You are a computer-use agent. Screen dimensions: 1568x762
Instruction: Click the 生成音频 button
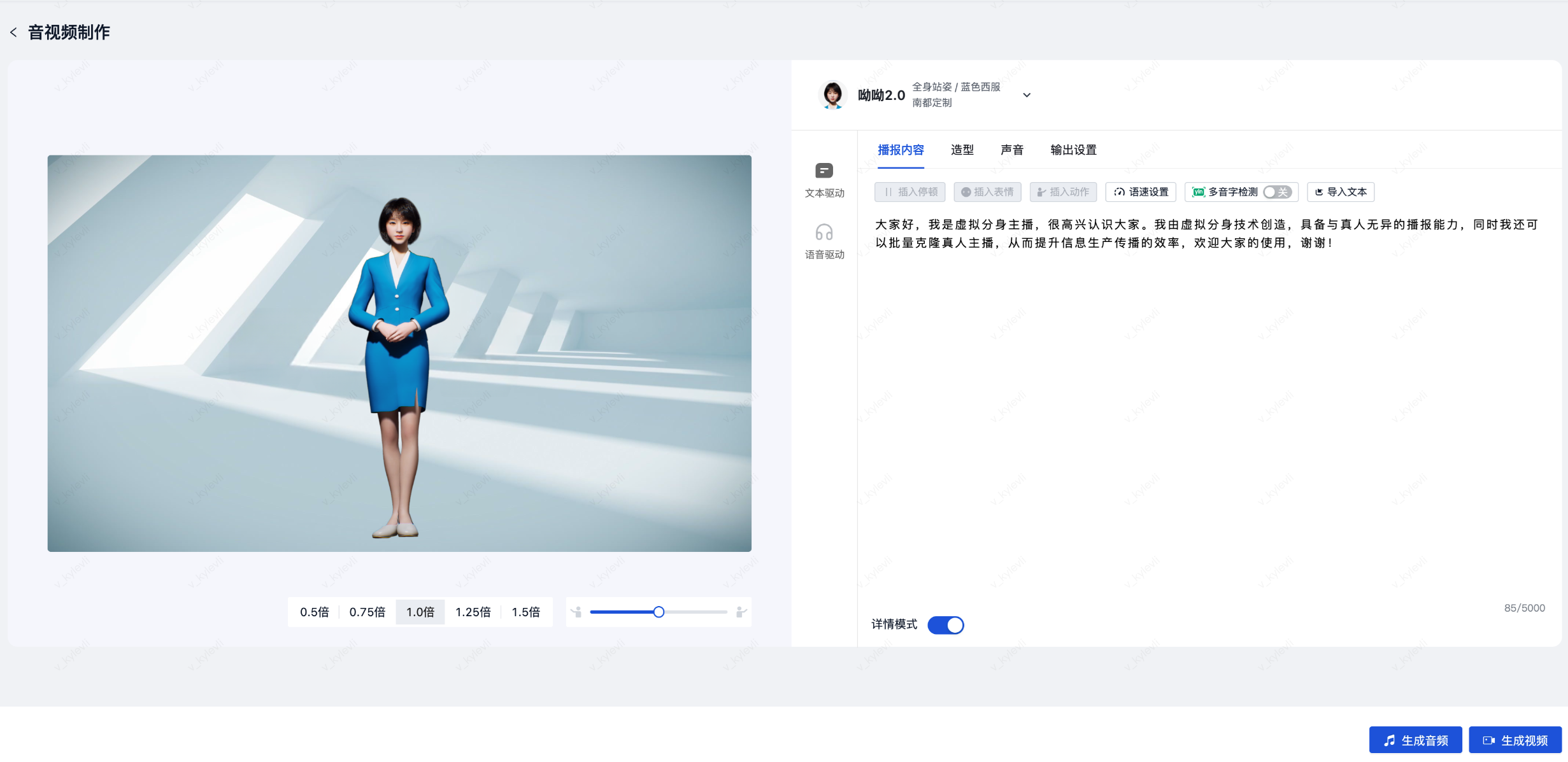click(1415, 740)
